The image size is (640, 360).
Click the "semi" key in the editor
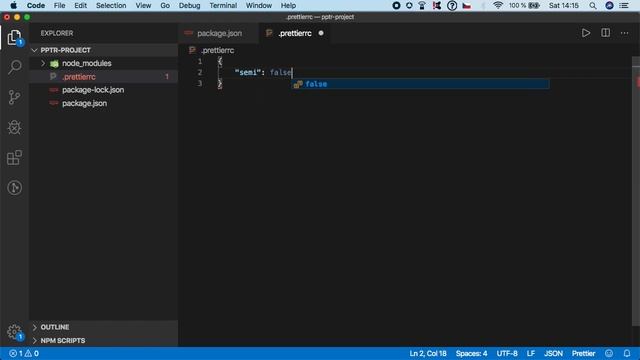click(248, 72)
